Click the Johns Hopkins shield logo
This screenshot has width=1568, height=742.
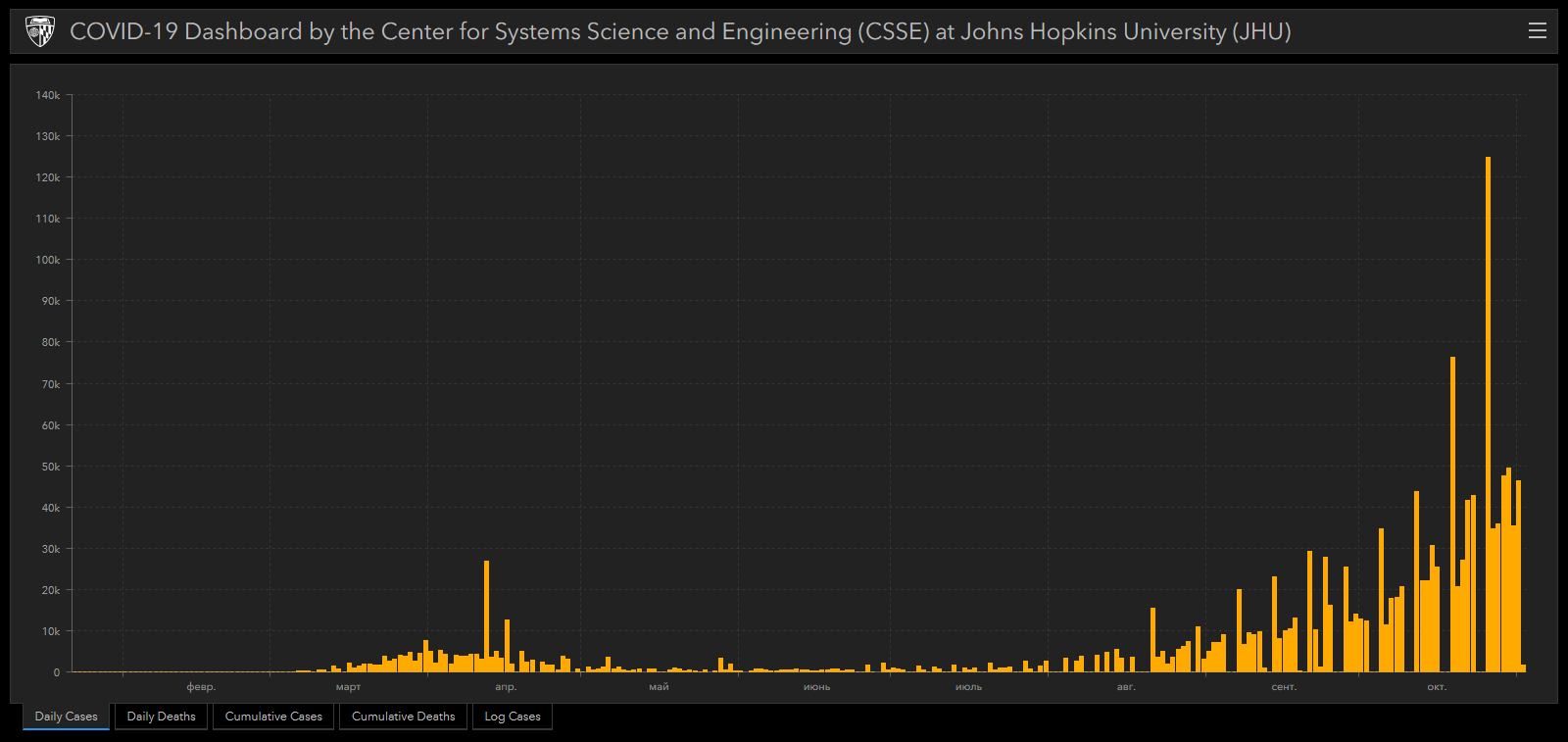(39, 31)
